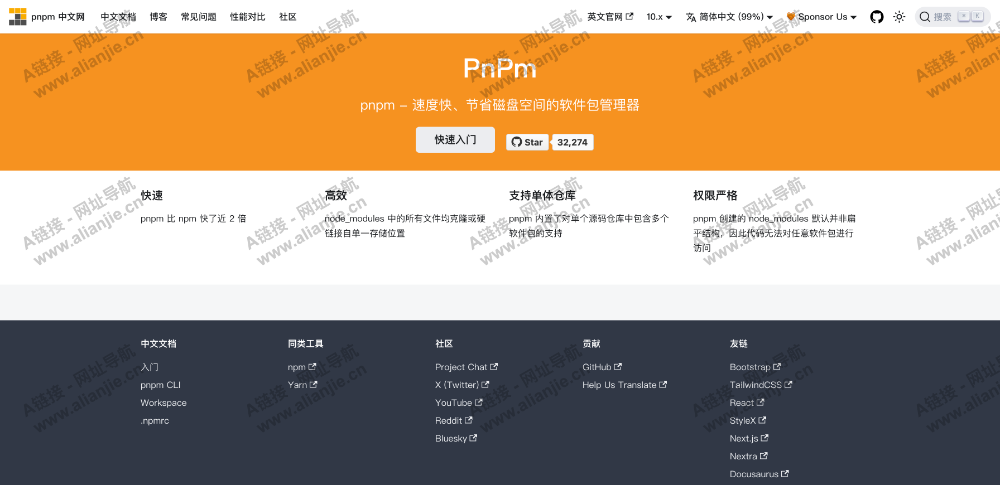Expand the 10.x version dropdown
This screenshot has width=1000, height=485.
point(659,17)
